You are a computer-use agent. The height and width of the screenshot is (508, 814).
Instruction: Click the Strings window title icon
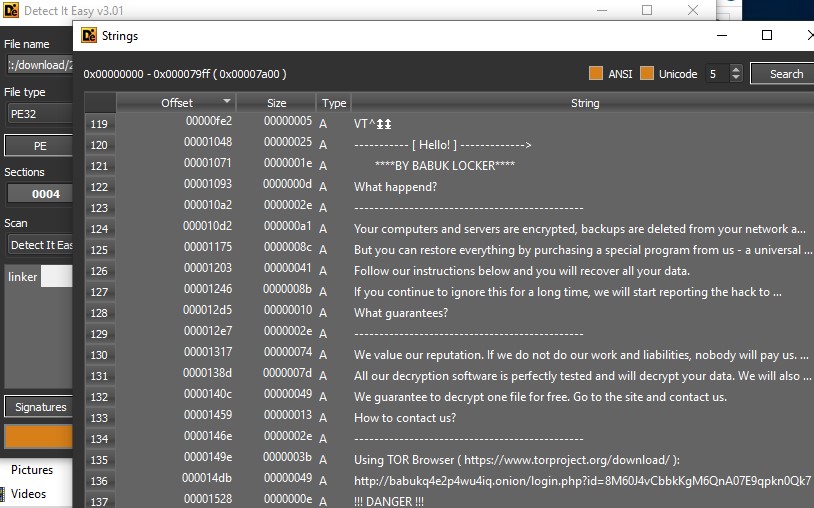(x=89, y=36)
